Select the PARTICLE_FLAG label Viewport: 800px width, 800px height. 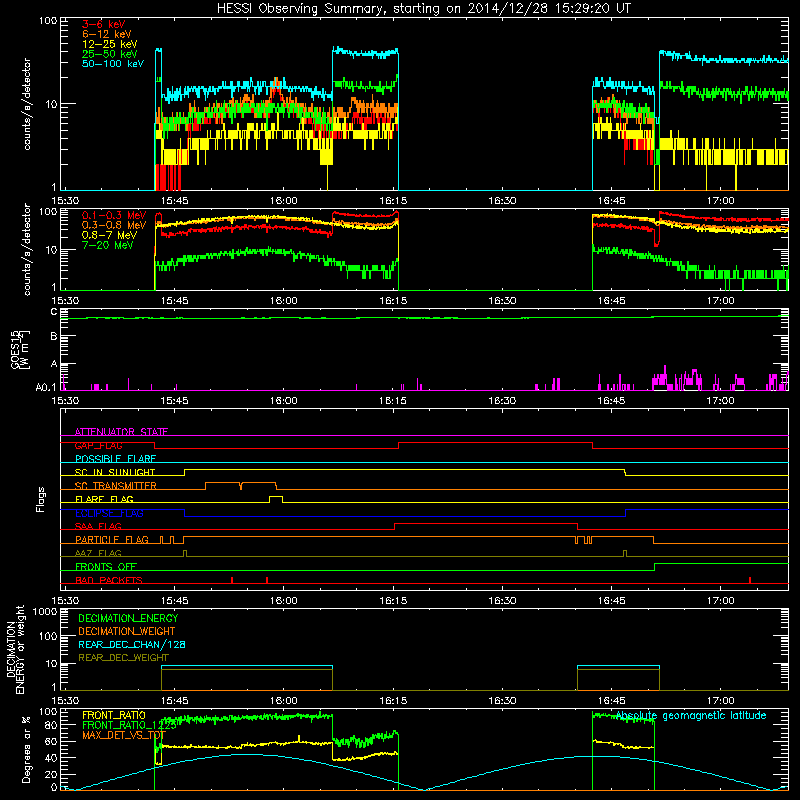112,540
